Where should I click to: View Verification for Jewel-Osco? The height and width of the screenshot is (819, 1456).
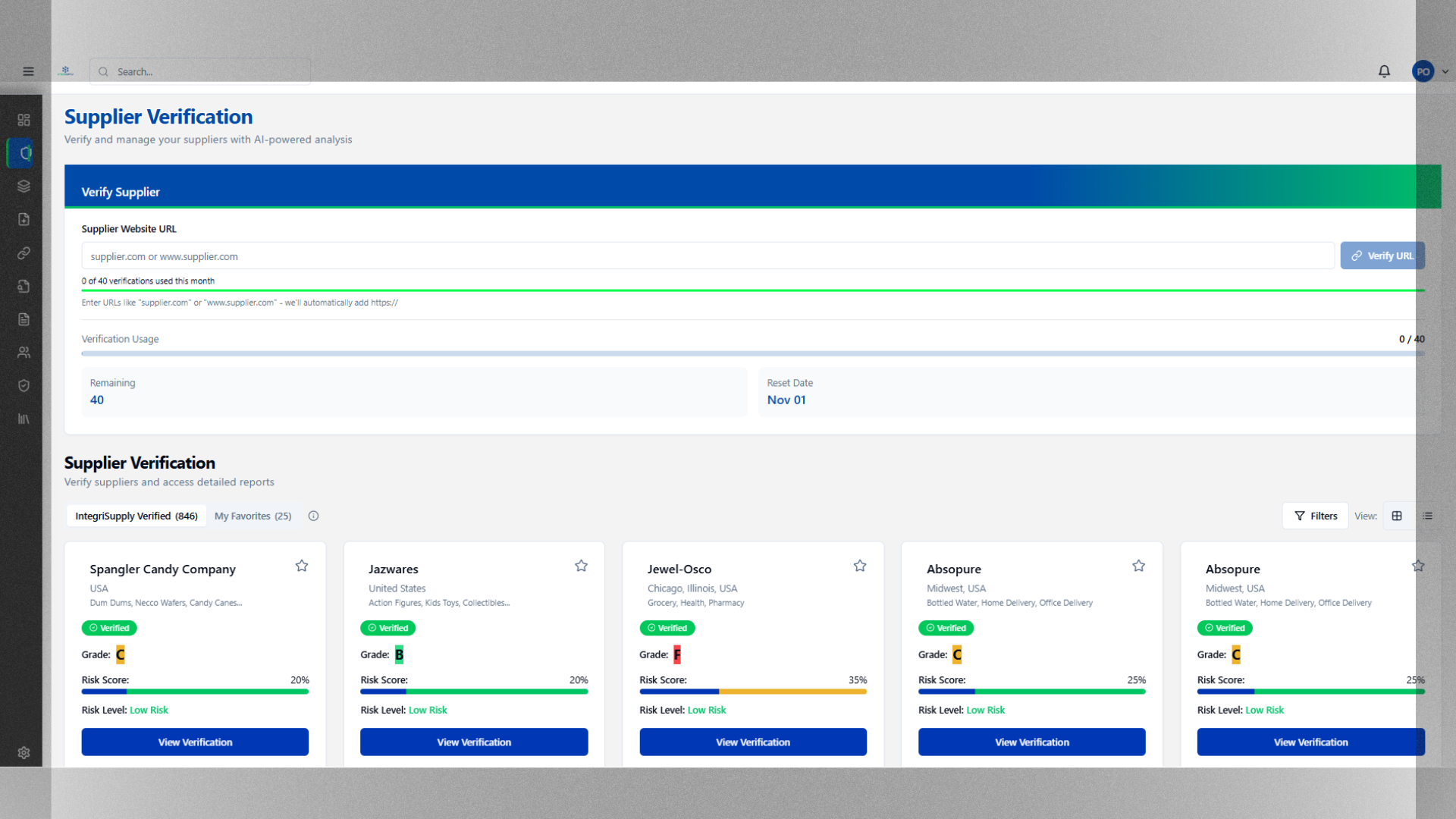pos(752,742)
